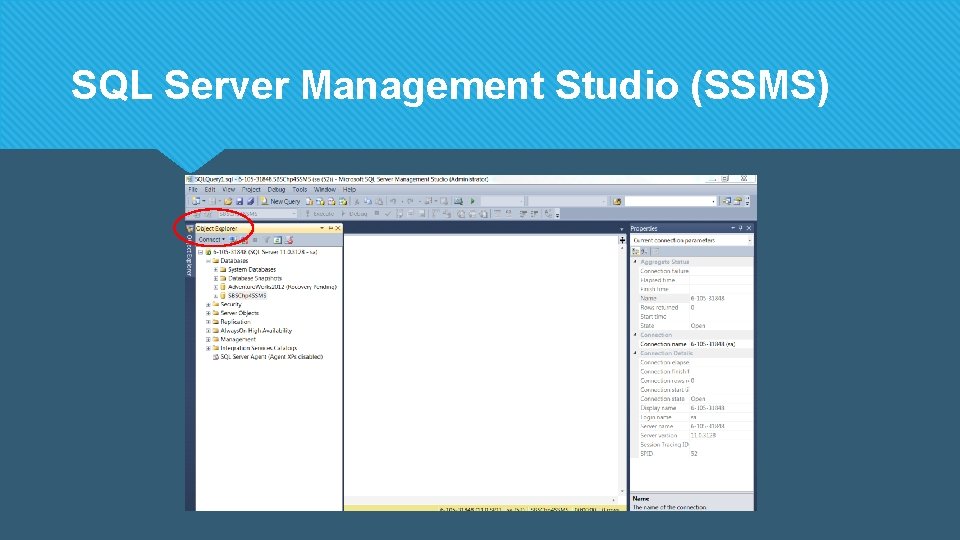Open the Object Explorer window position dropdown
Viewport: 960px width, 540px height.
pyautogui.click(x=322, y=228)
